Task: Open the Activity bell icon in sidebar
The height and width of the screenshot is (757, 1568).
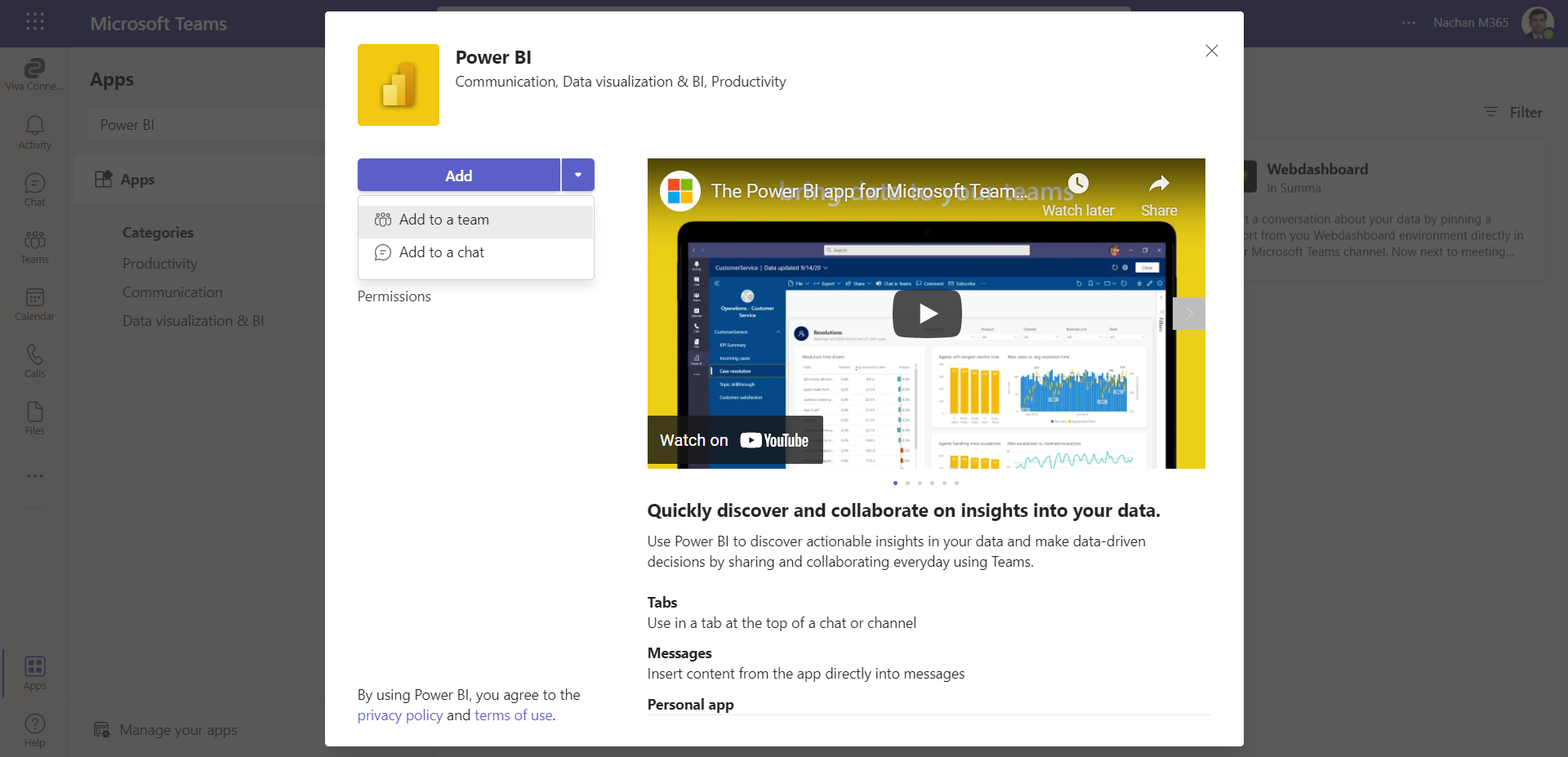Action: tap(34, 132)
